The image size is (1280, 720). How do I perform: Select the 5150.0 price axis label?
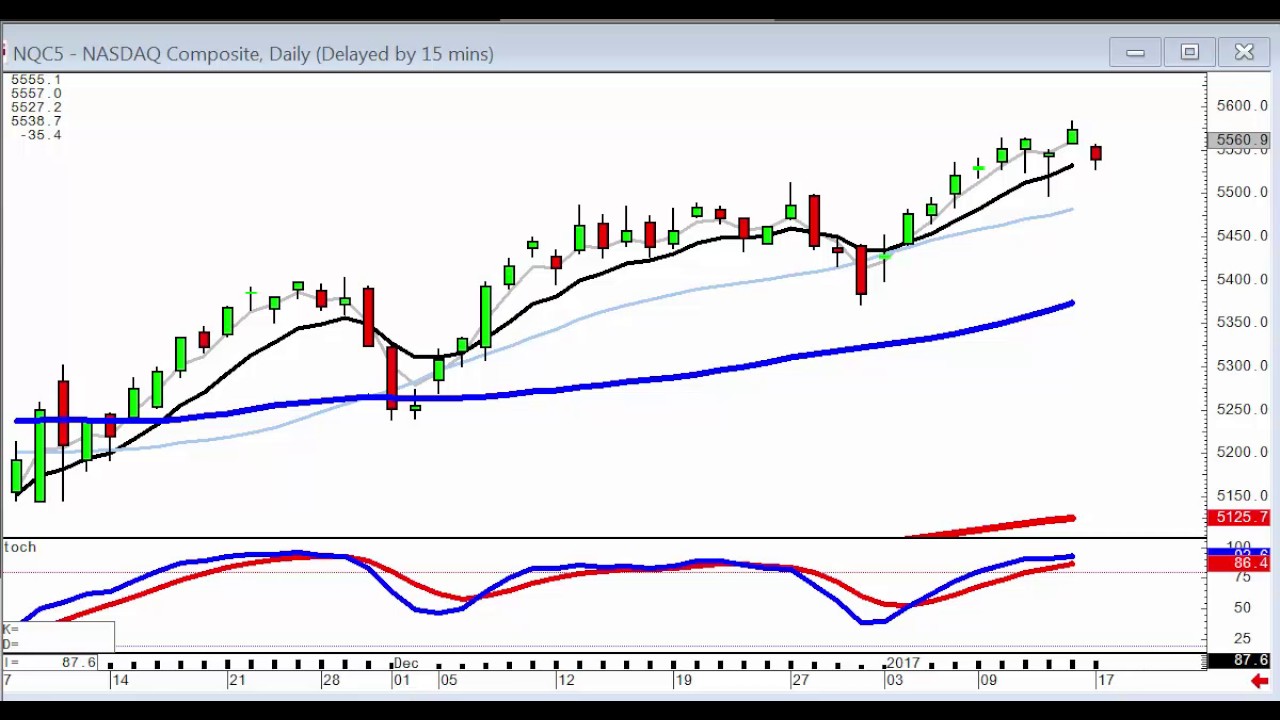click(1242, 496)
